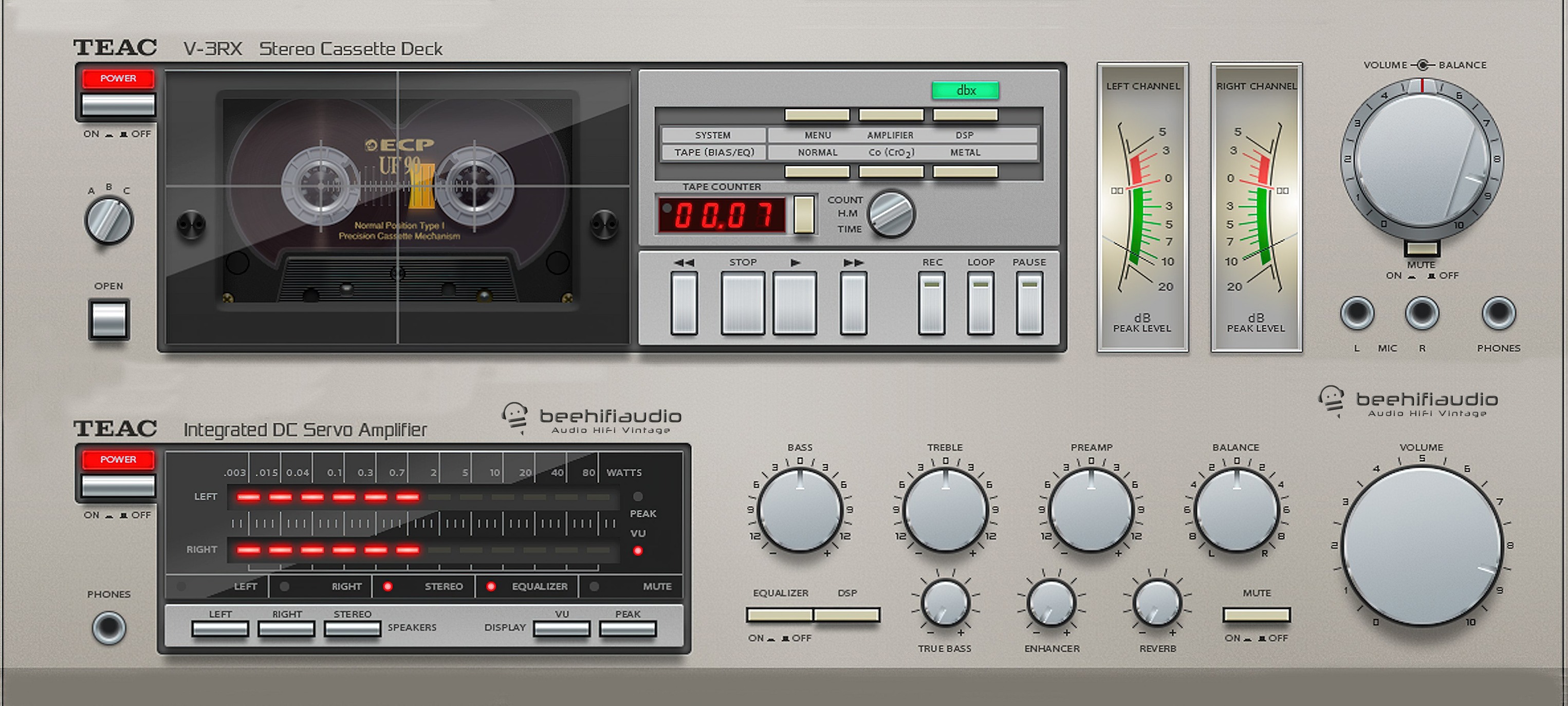The height and width of the screenshot is (706, 1568).
Task: Toggle the deck MUTE switch under volume knob
Action: pos(1422,248)
